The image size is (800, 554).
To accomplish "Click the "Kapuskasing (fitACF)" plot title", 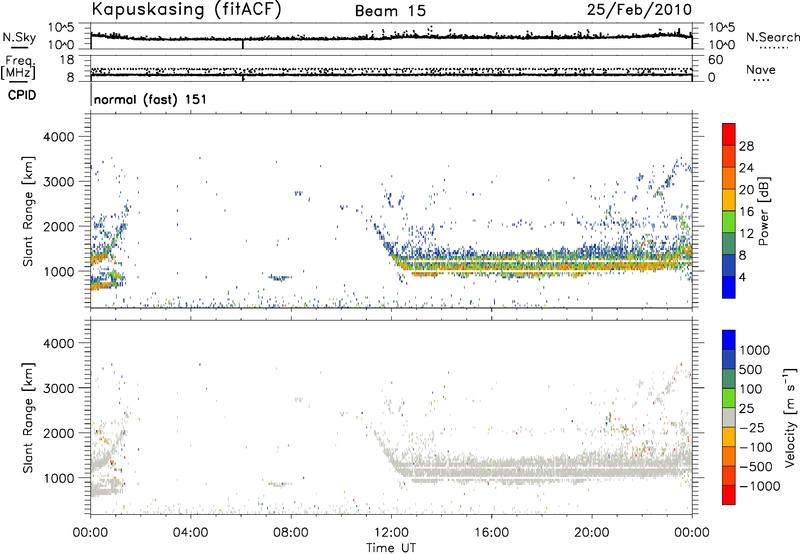I will tap(186, 9).
